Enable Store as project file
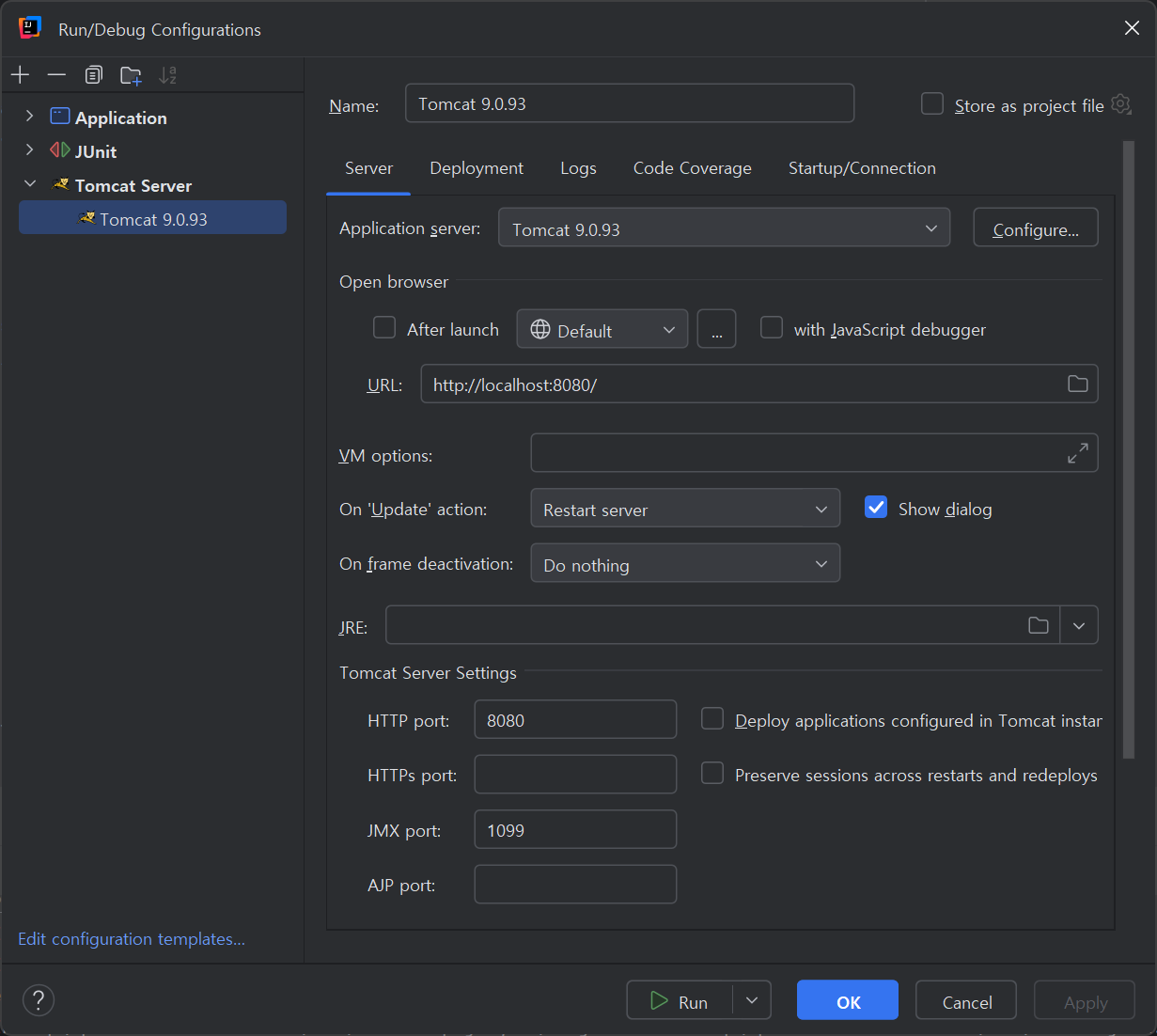This screenshot has height=1036, width=1157. pyautogui.click(x=932, y=103)
